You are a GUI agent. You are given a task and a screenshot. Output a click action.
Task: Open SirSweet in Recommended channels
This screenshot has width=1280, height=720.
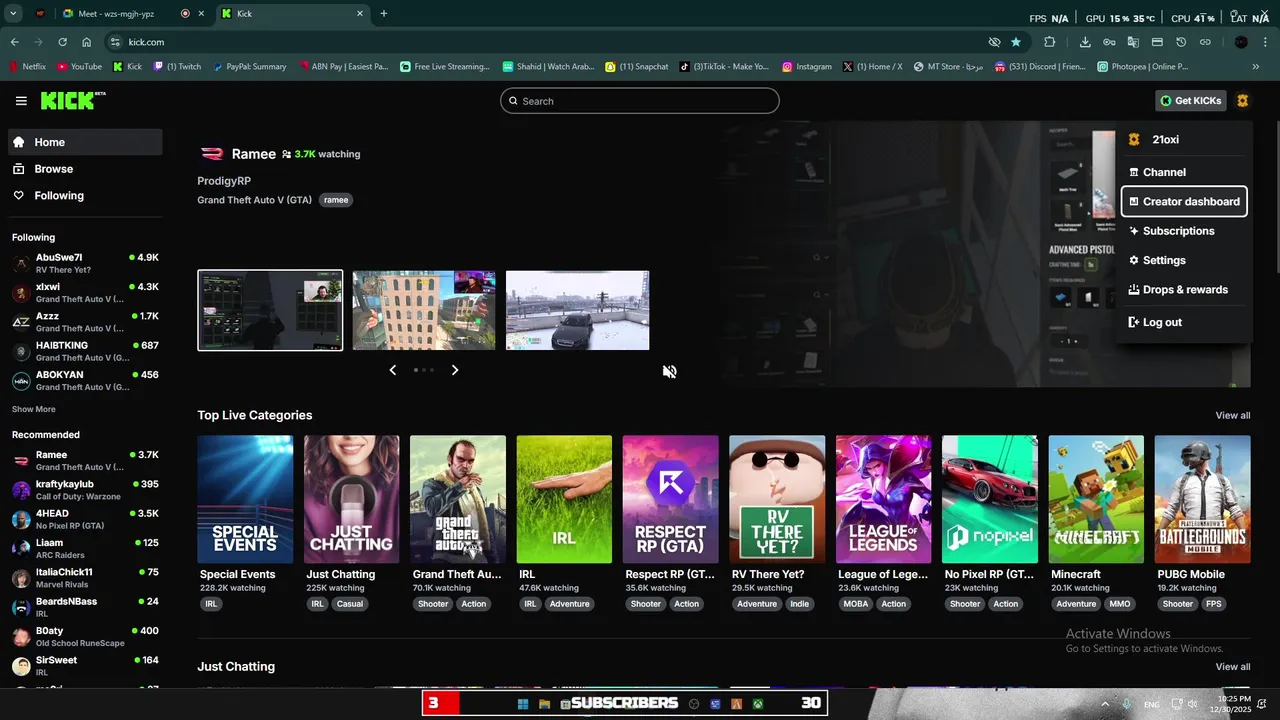click(x=85, y=665)
